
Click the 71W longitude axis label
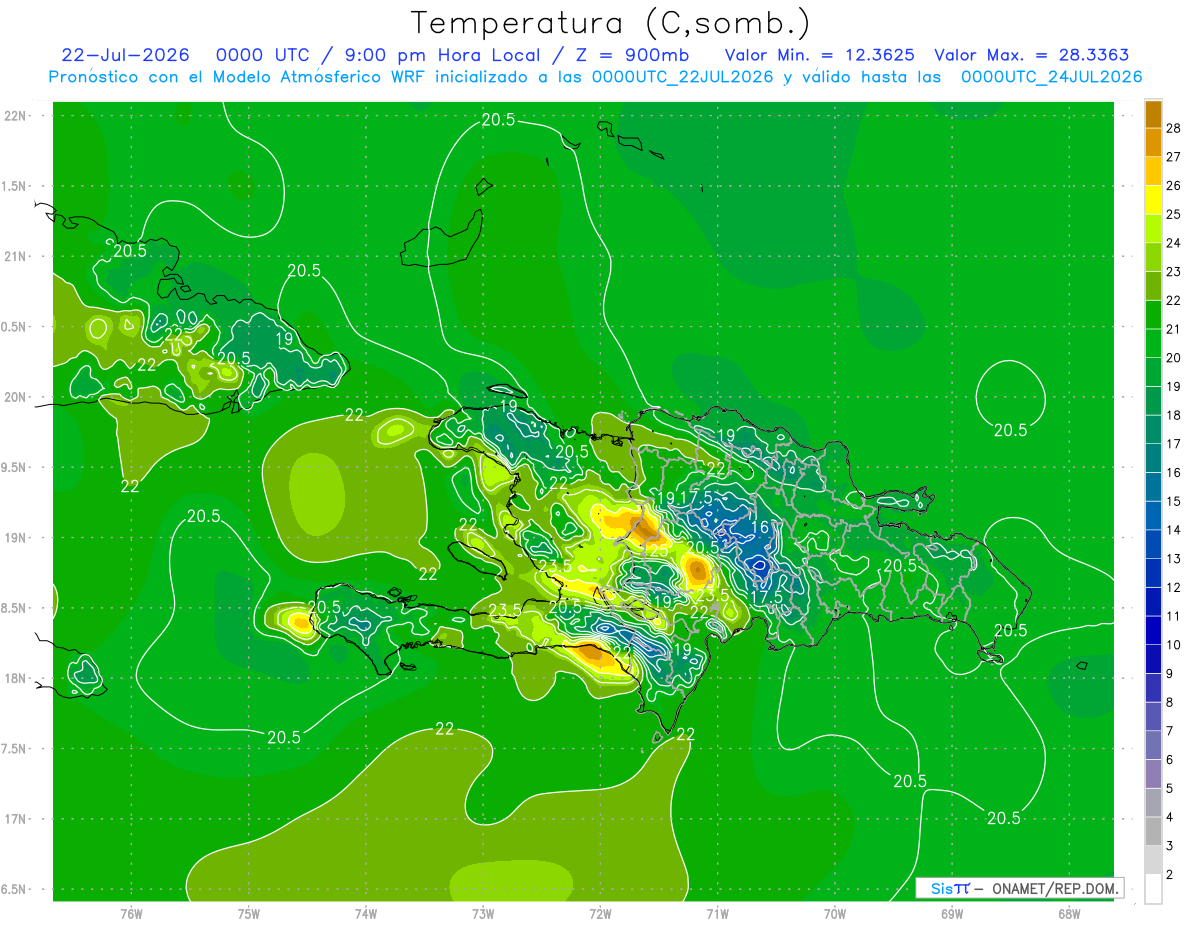pyautogui.click(x=717, y=914)
